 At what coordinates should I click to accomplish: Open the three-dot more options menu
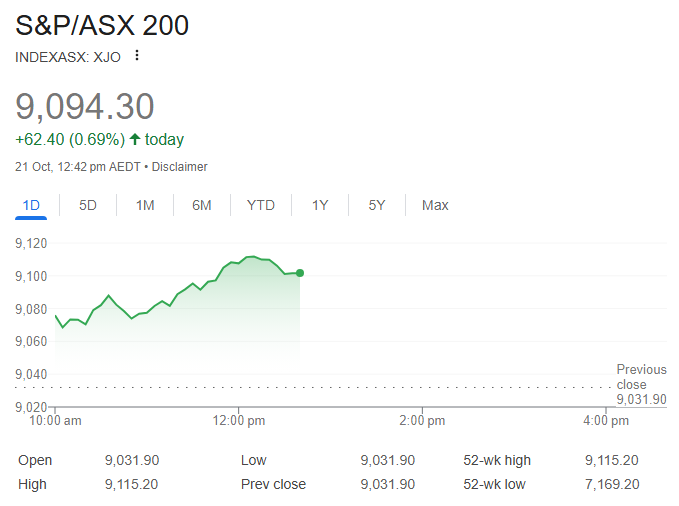(x=137, y=56)
